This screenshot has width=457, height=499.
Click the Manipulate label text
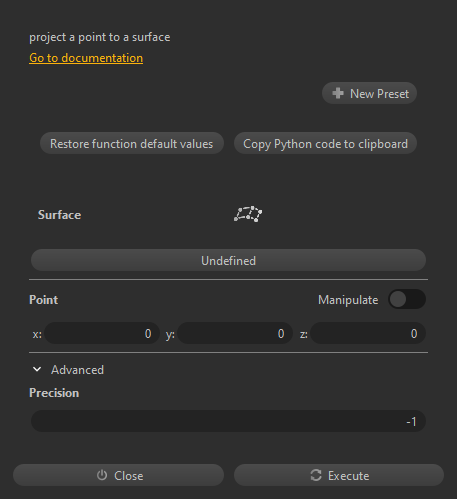click(x=348, y=300)
